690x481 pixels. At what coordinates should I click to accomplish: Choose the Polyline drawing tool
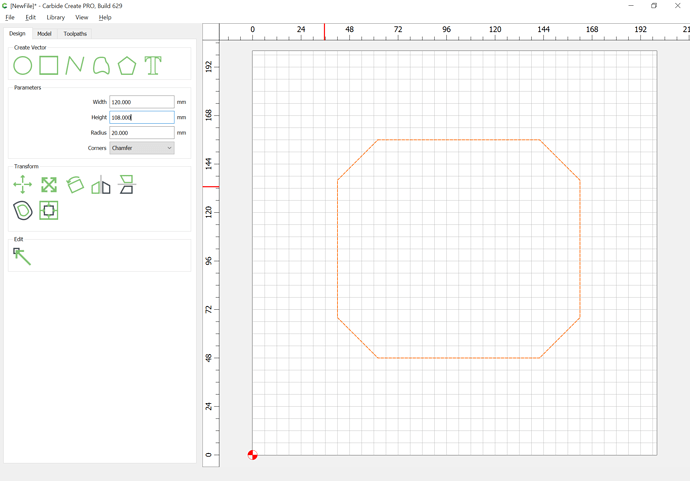click(x=75, y=66)
